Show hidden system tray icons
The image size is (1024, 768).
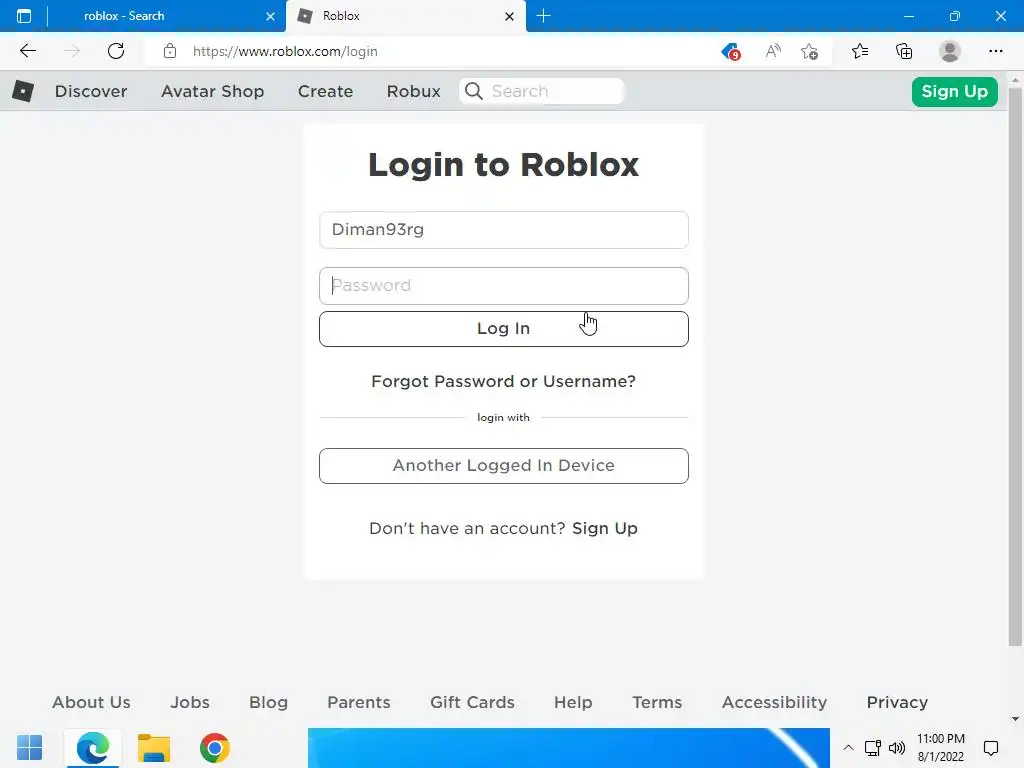point(848,748)
